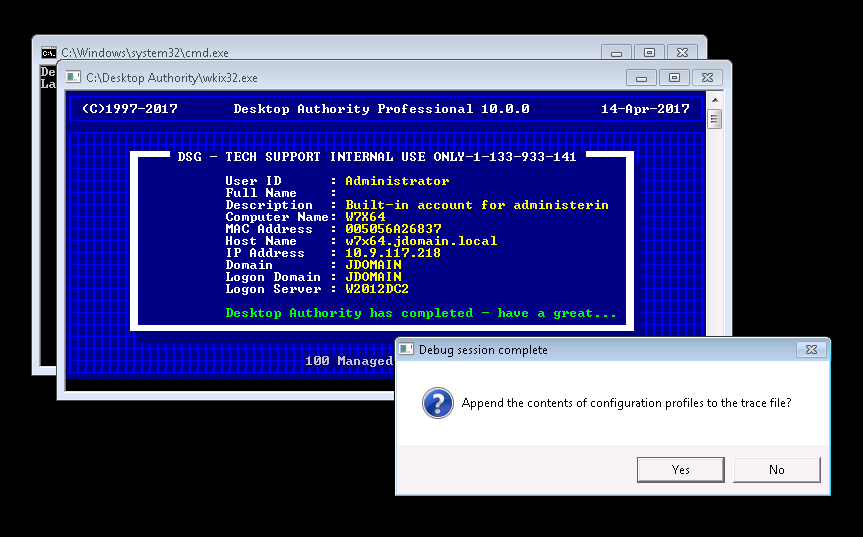Click the 'Append the contents of configuration profiles' question
The height and width of the screenshot is (537, 863).
coord(626,403)
